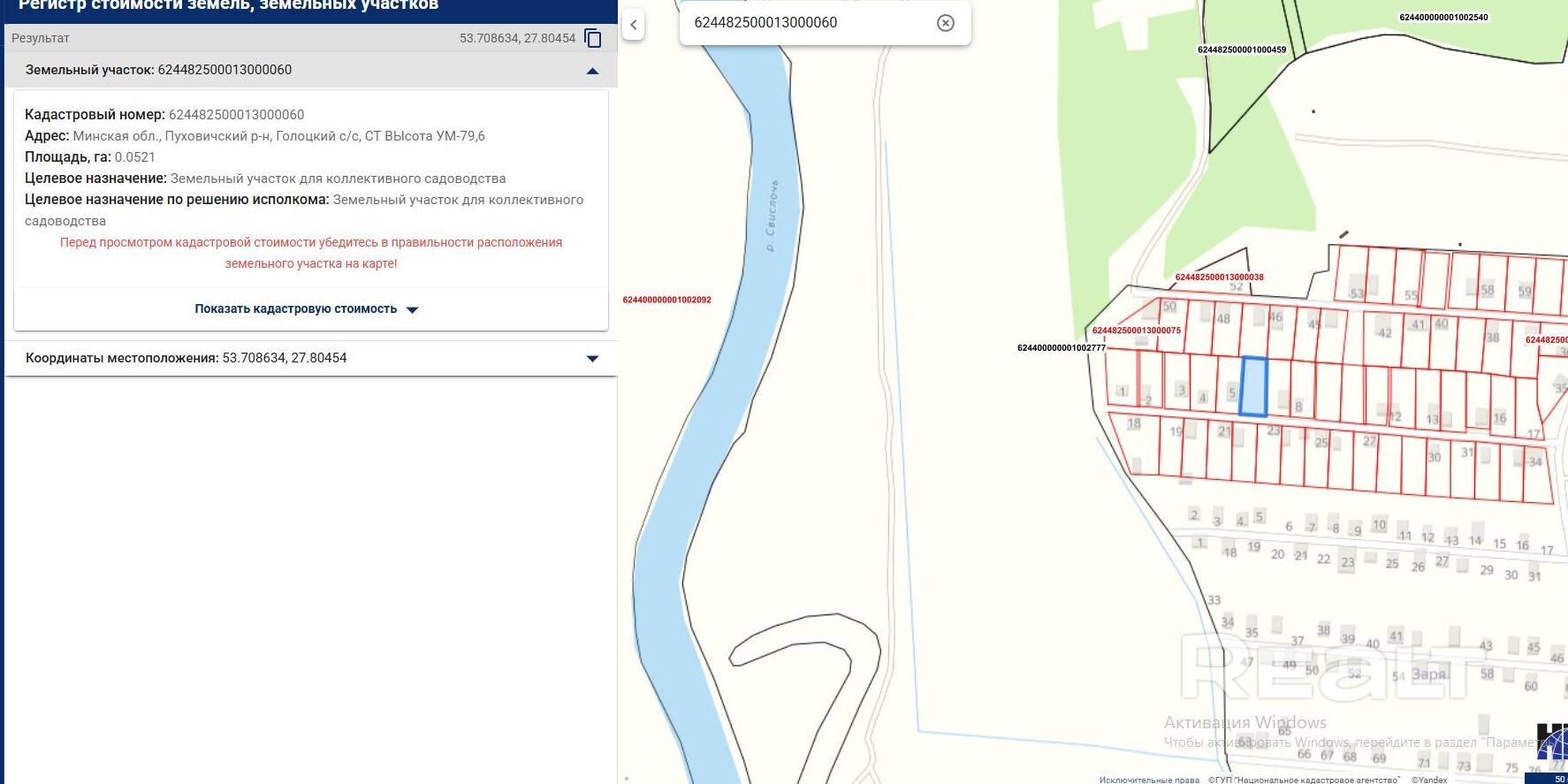The width and height of the screenshot is (1568, 784).
Task: Copy the result coordinates with the copy icon
Action: [593, 38]
